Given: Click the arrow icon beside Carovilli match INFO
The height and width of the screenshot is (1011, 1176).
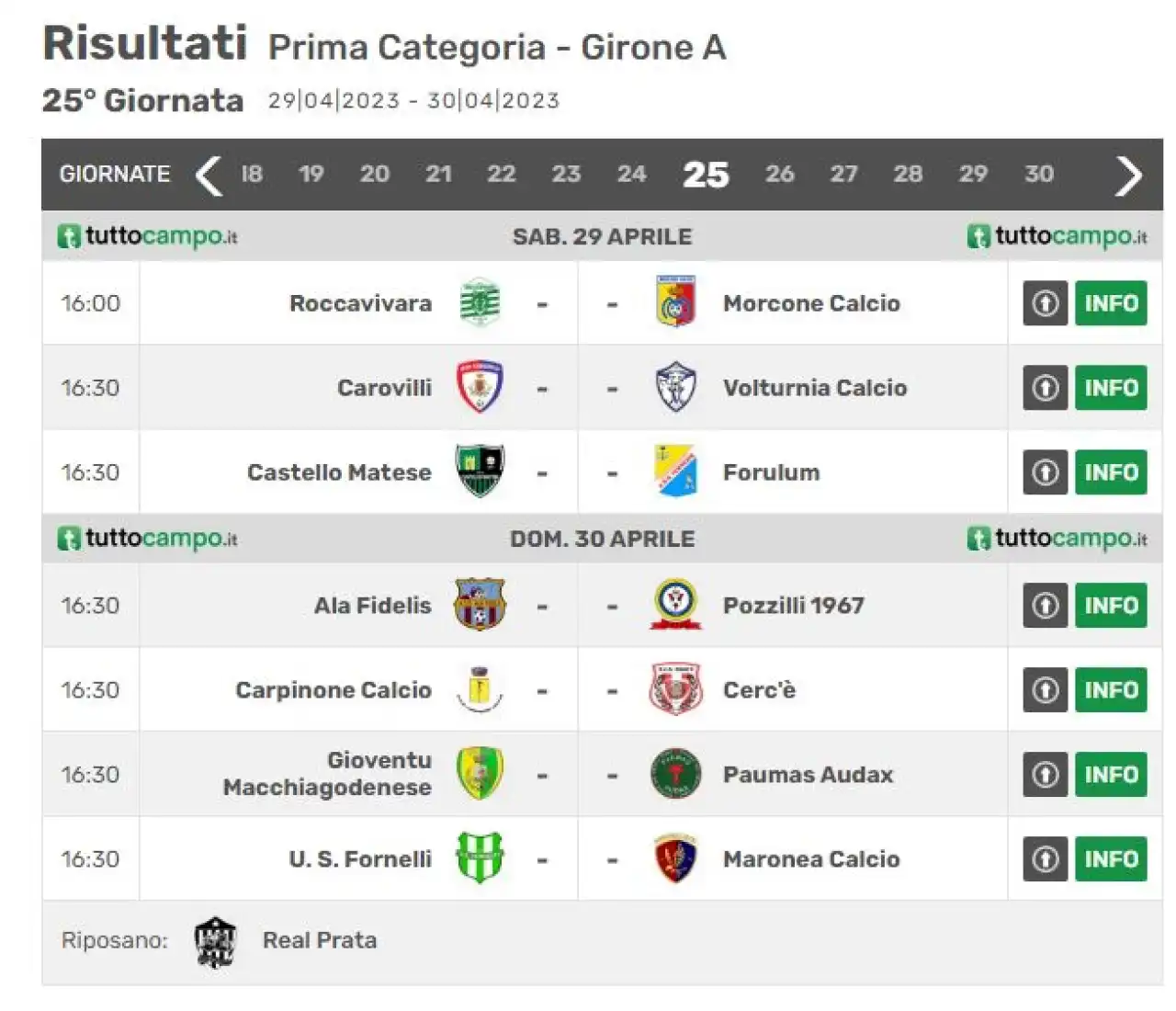Looking at the screenshot, I should click(x=1046, y=388).
